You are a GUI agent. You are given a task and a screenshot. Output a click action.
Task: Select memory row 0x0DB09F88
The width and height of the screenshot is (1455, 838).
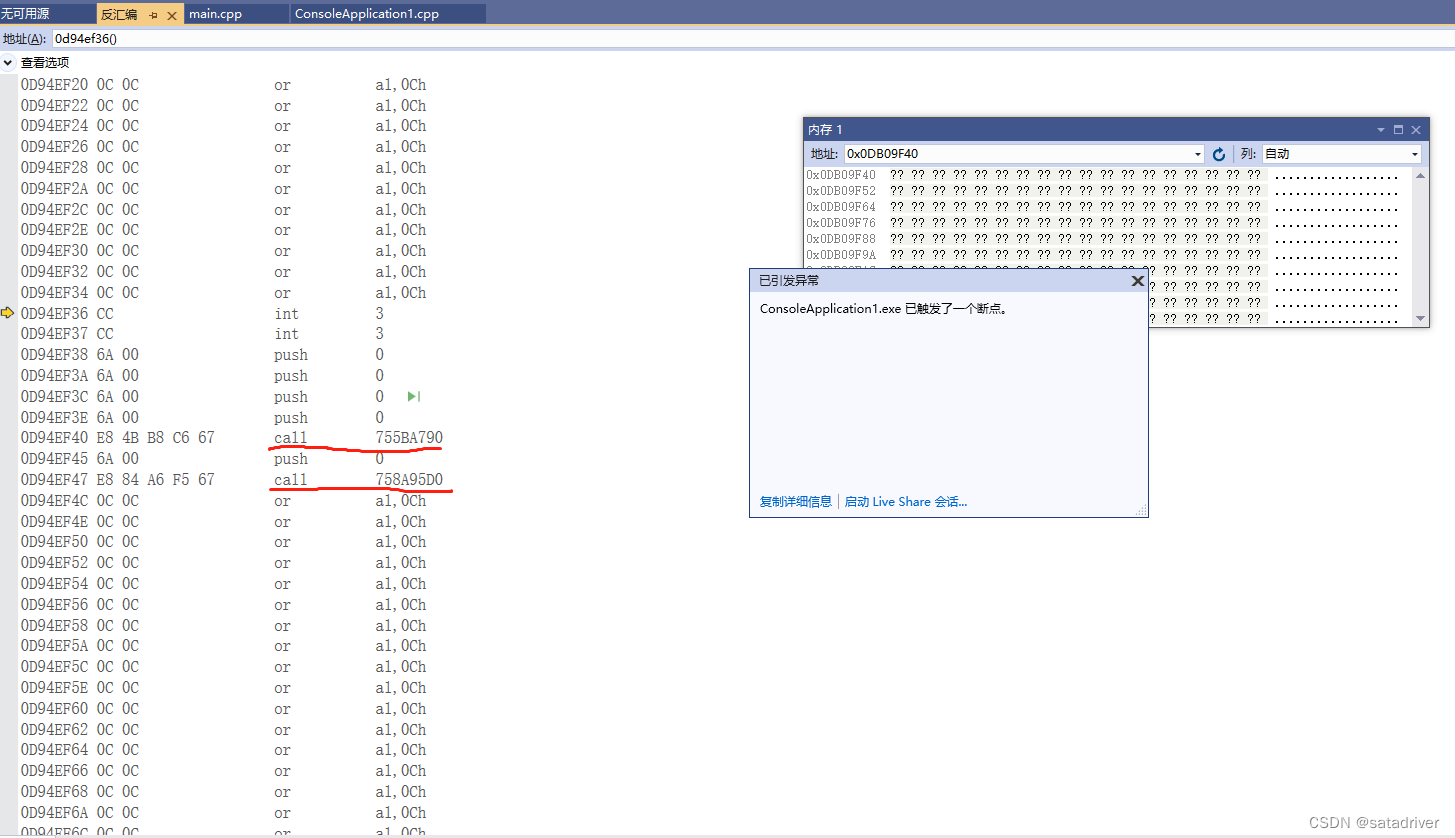tap(1103, 239)
